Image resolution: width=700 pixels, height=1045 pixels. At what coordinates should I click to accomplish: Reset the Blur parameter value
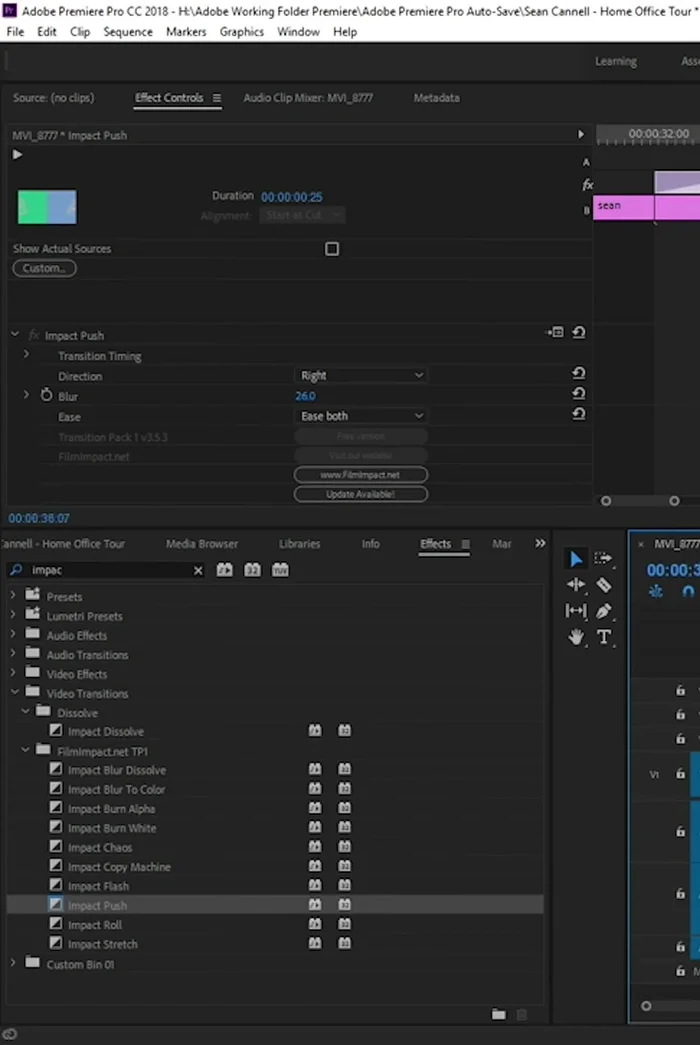[x=578, y=394]
